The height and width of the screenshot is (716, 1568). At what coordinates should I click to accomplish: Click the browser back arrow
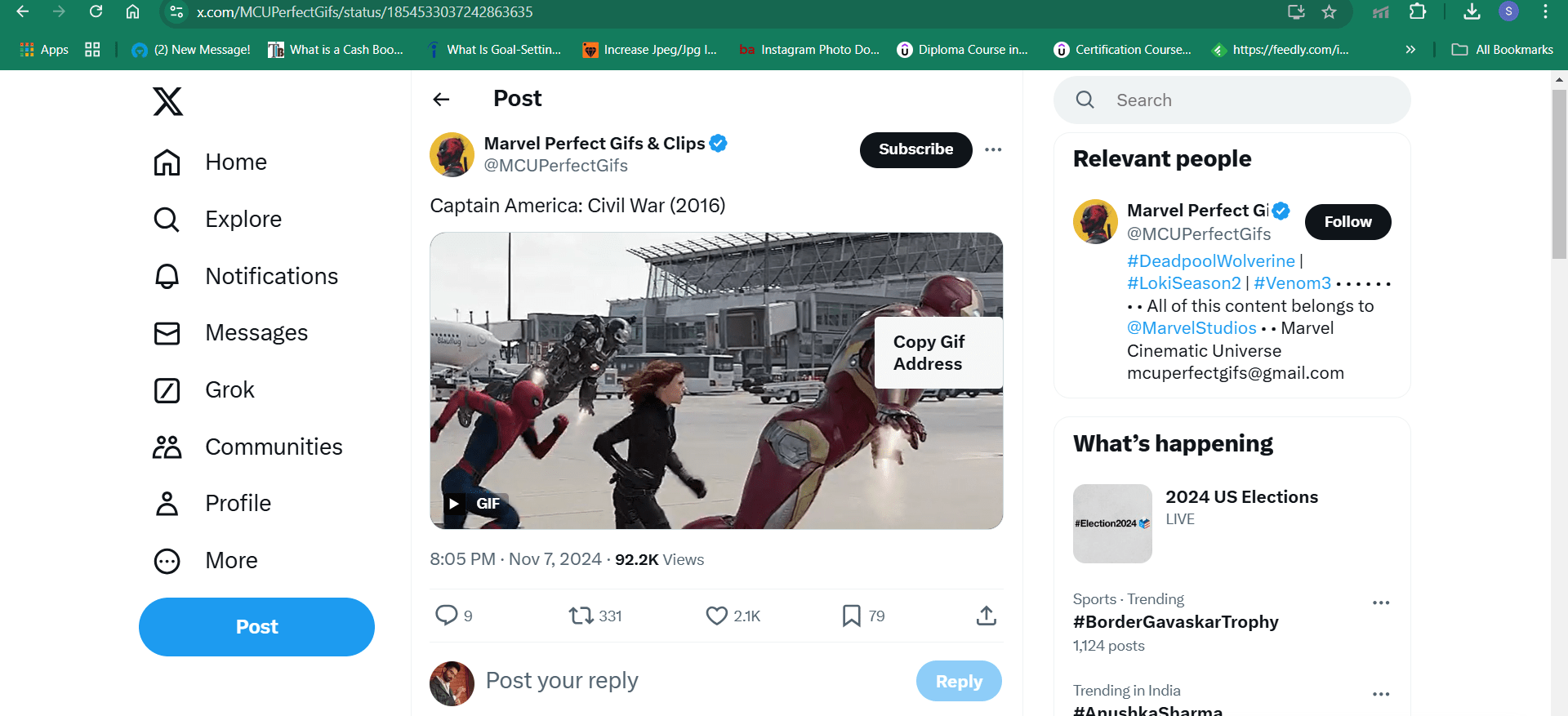pos(23,11)
